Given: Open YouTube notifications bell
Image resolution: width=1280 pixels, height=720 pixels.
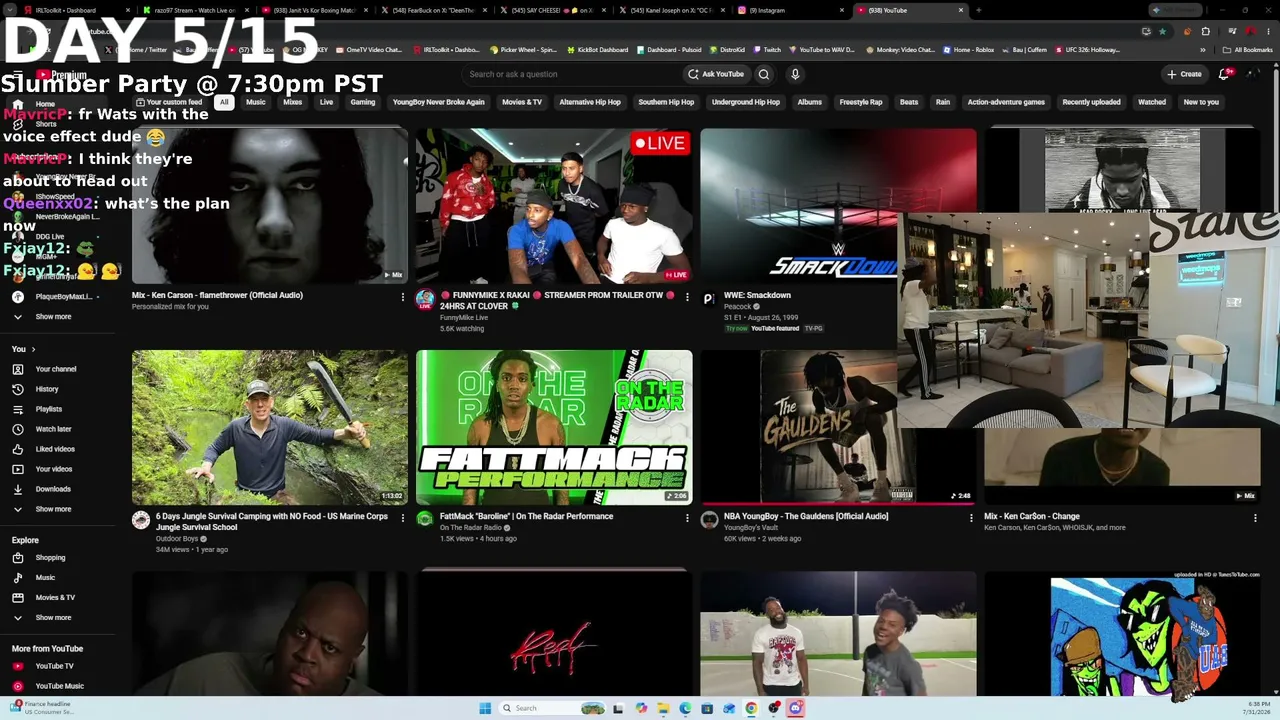Looking at the screenshot, I should 1225,74.
